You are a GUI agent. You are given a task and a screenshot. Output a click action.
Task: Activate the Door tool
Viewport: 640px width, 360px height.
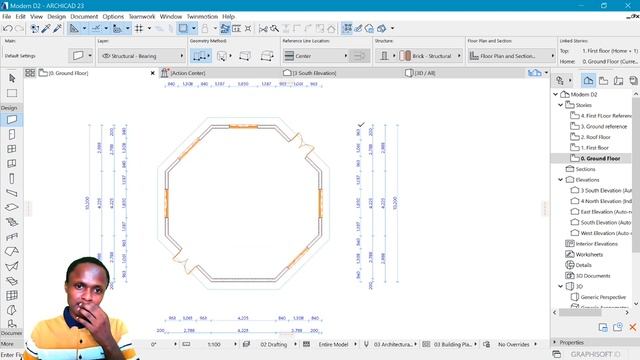click(x=12, y=134)
